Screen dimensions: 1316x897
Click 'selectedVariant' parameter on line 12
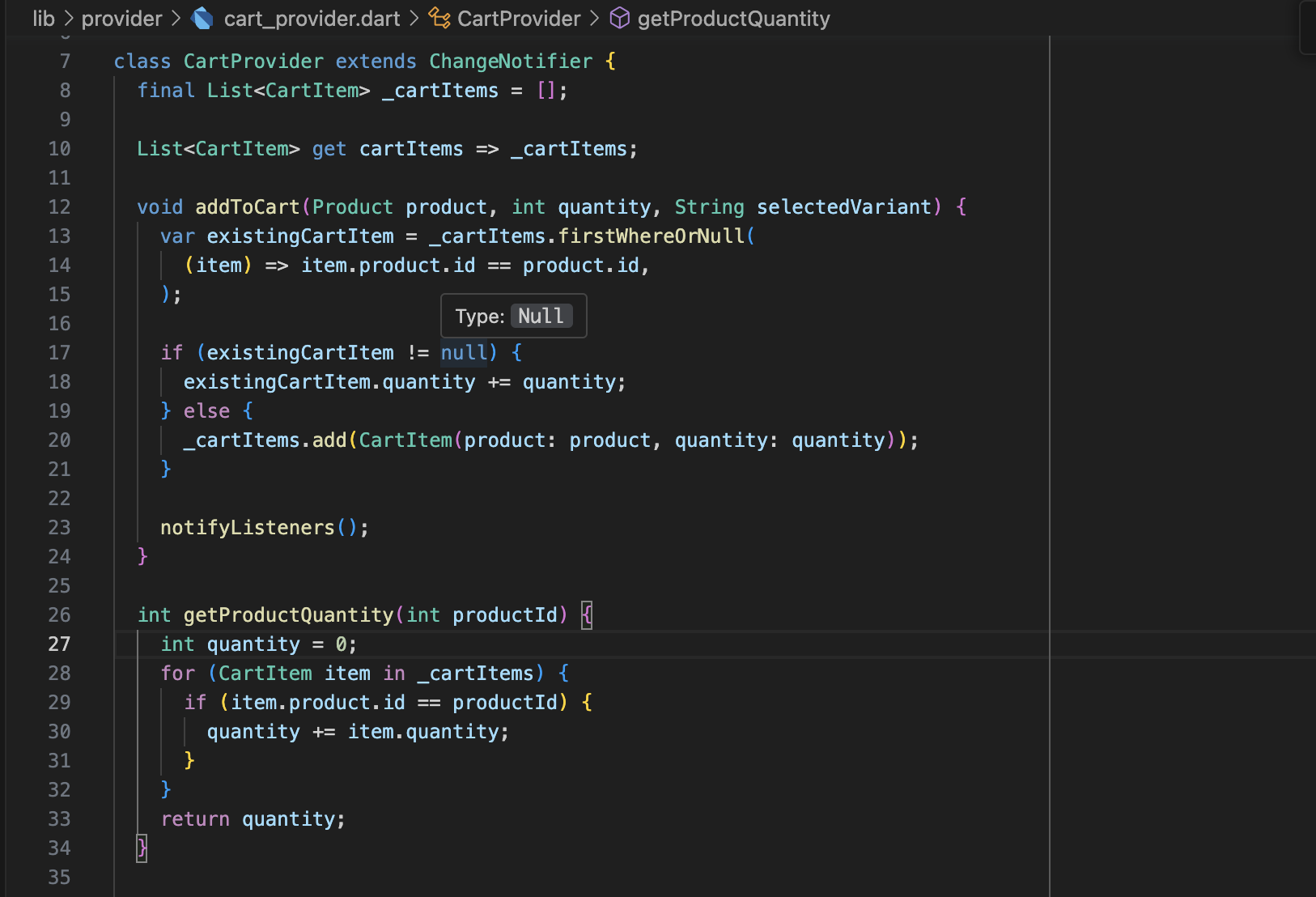coord(844,207)
